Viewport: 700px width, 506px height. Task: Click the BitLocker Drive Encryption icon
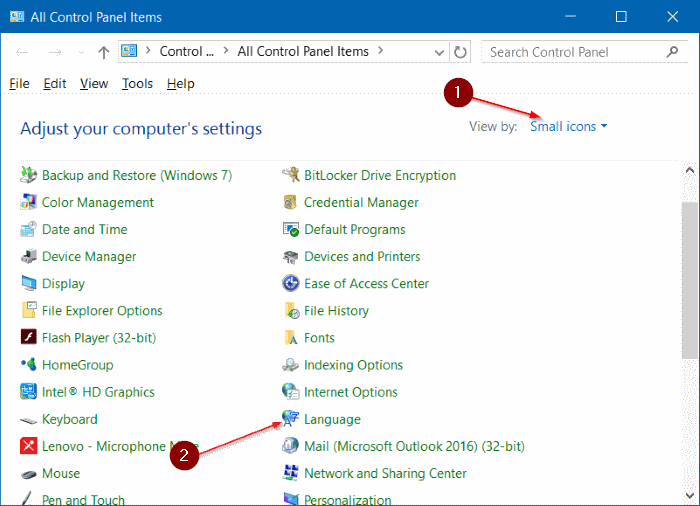click(x=291, y=176)
